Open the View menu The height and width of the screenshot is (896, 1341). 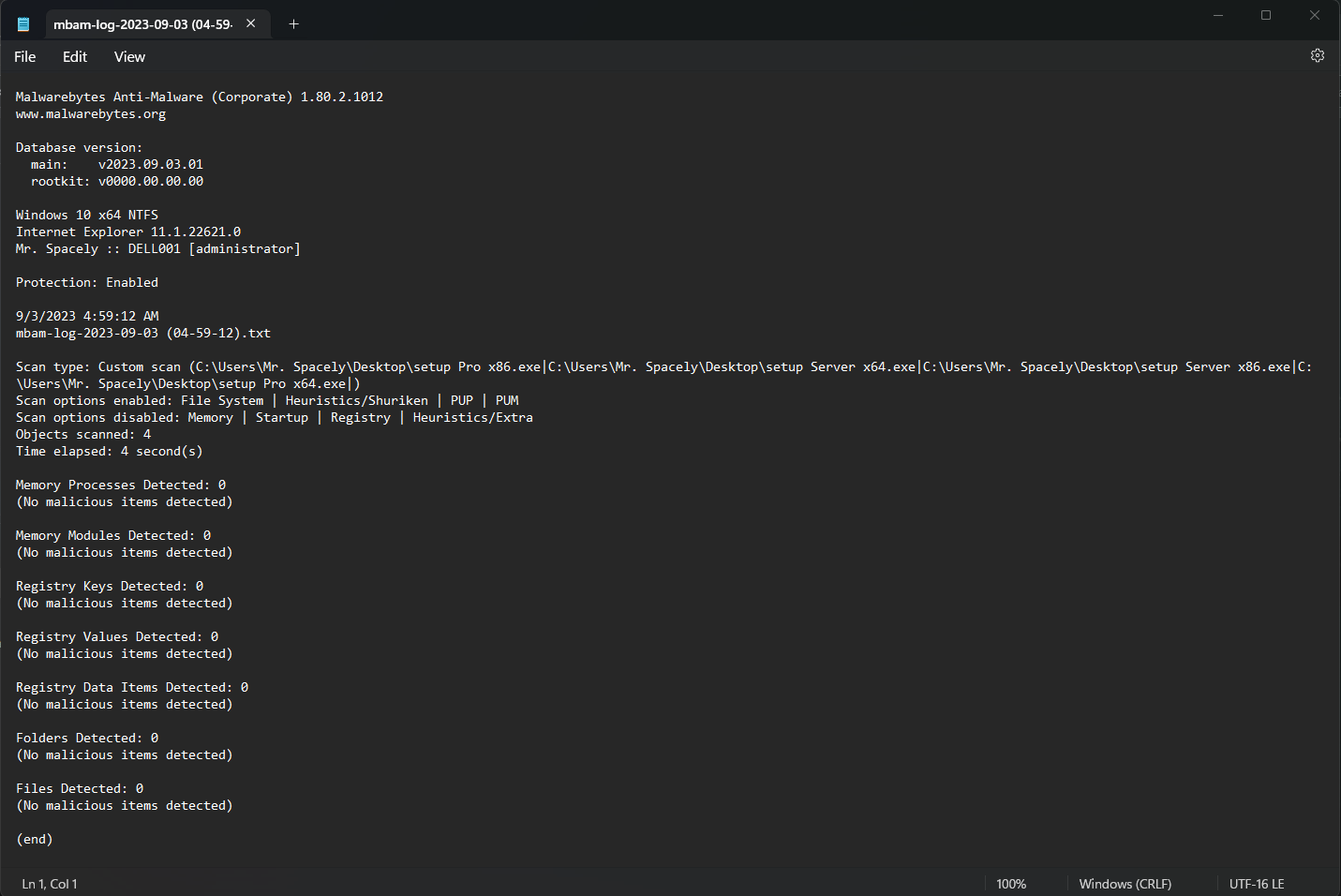tap(129, 57)
